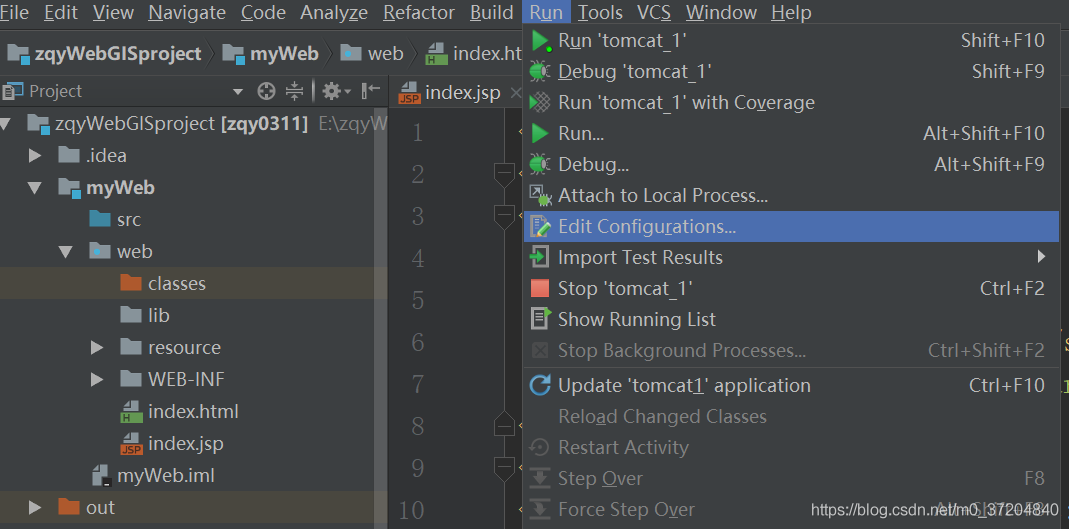Image resolution: width=1069 pixels, height=529 pixels.
Task: Click the orange out folder icon
Action: coord(69,507)
